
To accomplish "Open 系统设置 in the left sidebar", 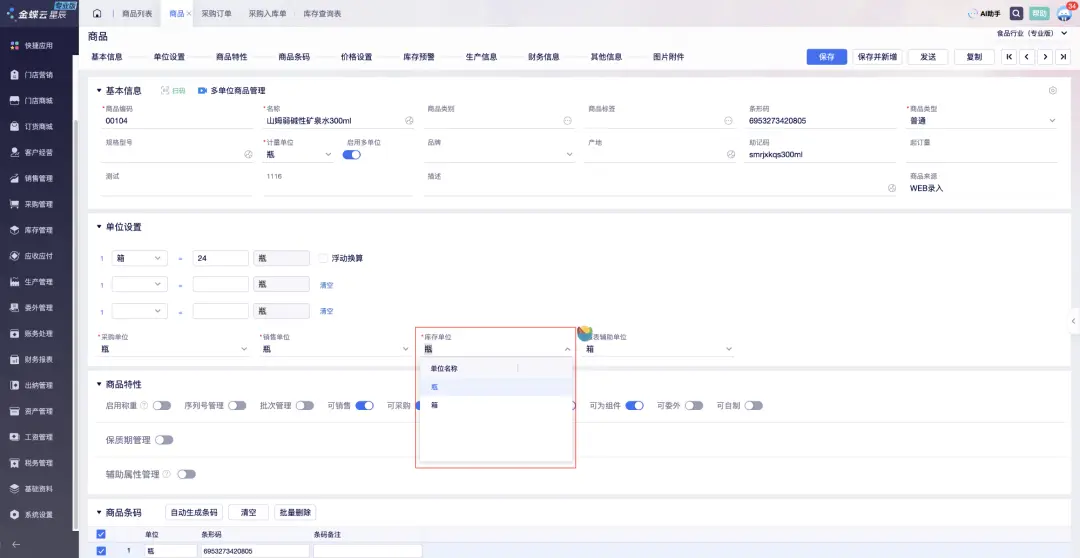I will (38, 515).
